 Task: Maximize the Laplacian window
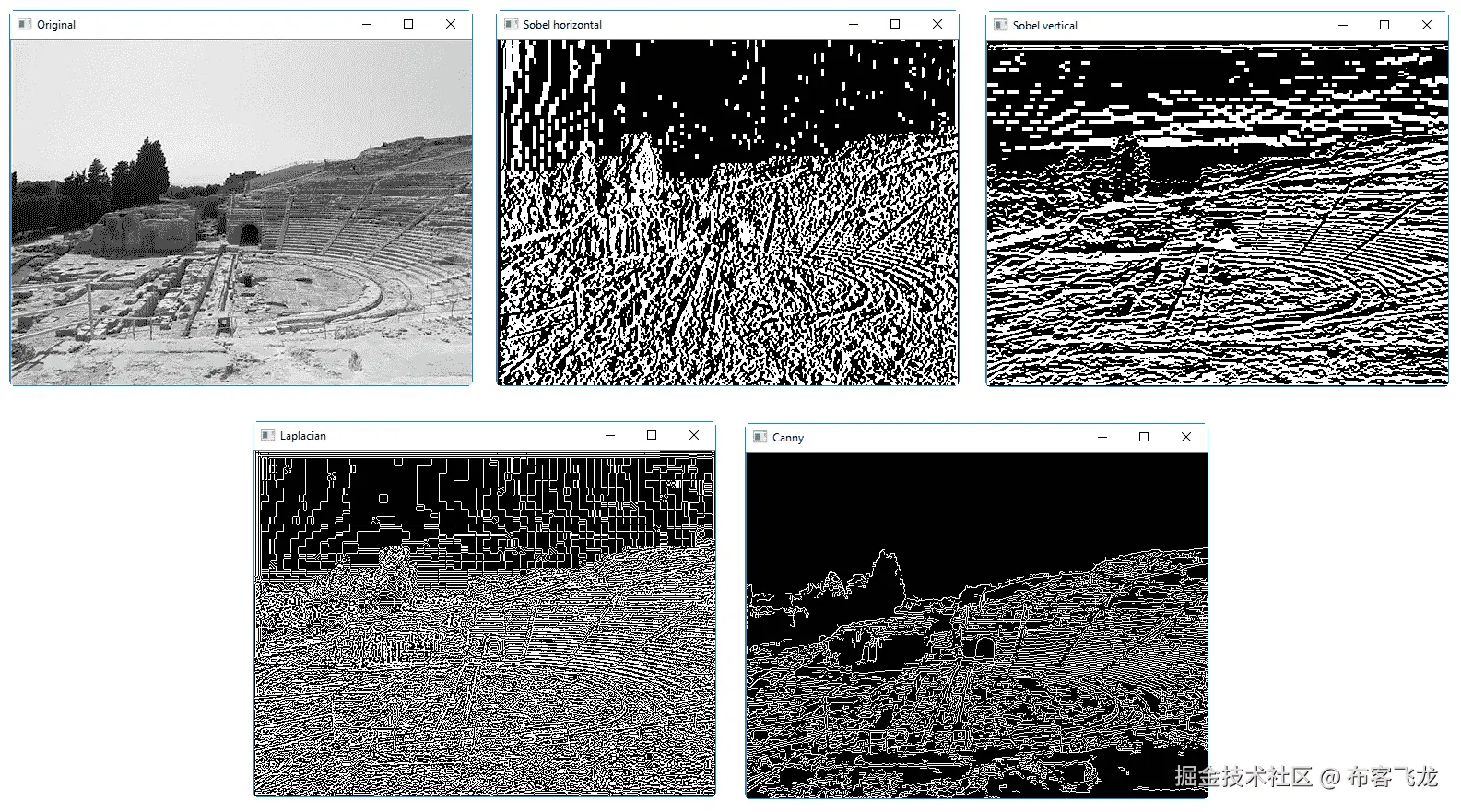[x=652, y=435]
